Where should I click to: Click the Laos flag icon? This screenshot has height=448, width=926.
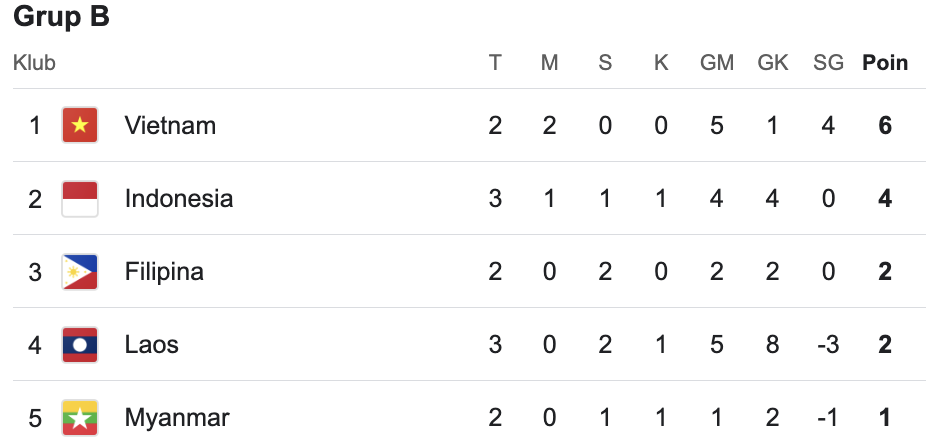click(x=80, y=345)
